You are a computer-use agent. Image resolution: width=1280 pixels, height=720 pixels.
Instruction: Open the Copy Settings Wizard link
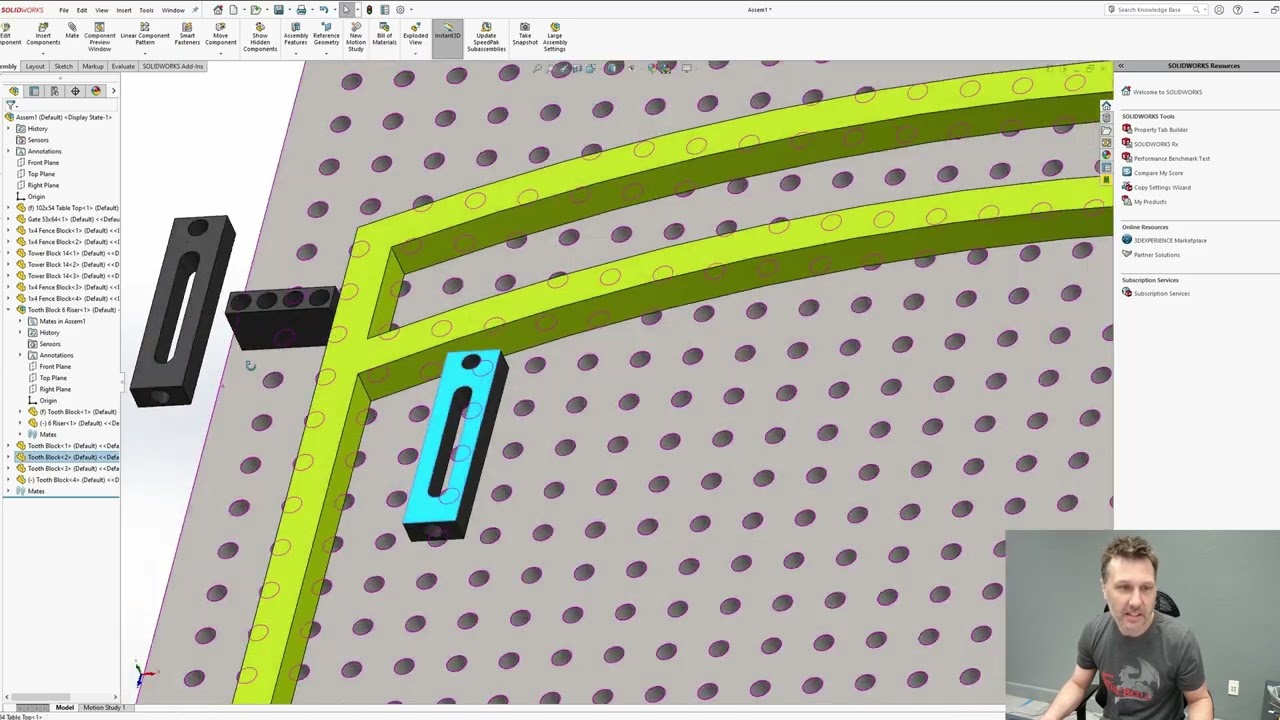pyautogui.click(x=1162, y=187)
